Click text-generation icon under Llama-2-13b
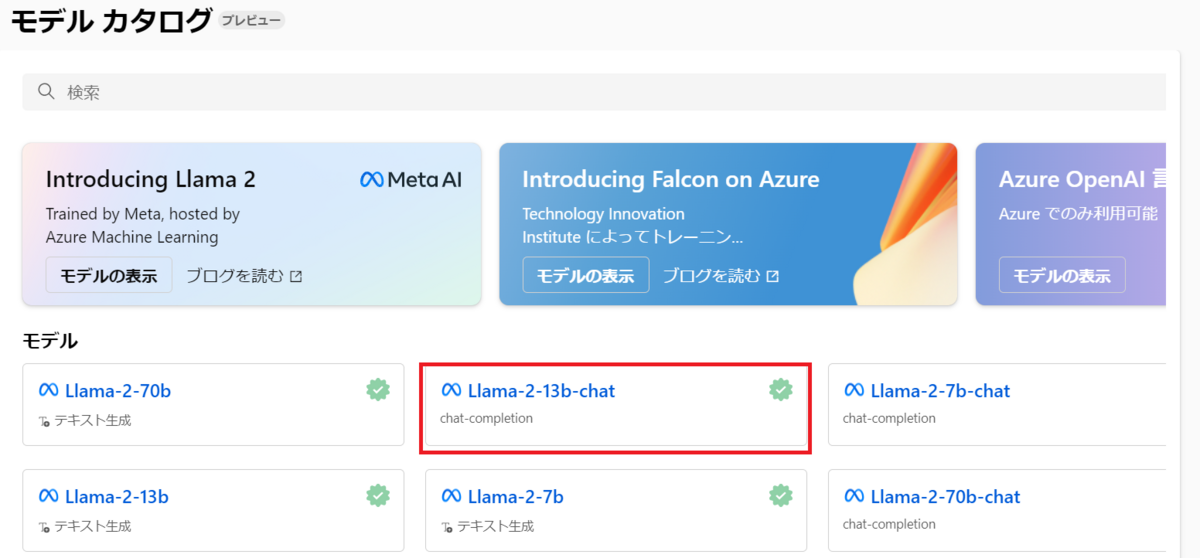The height and width of the screenshot is (558, 1200). (x=44, y=527)
